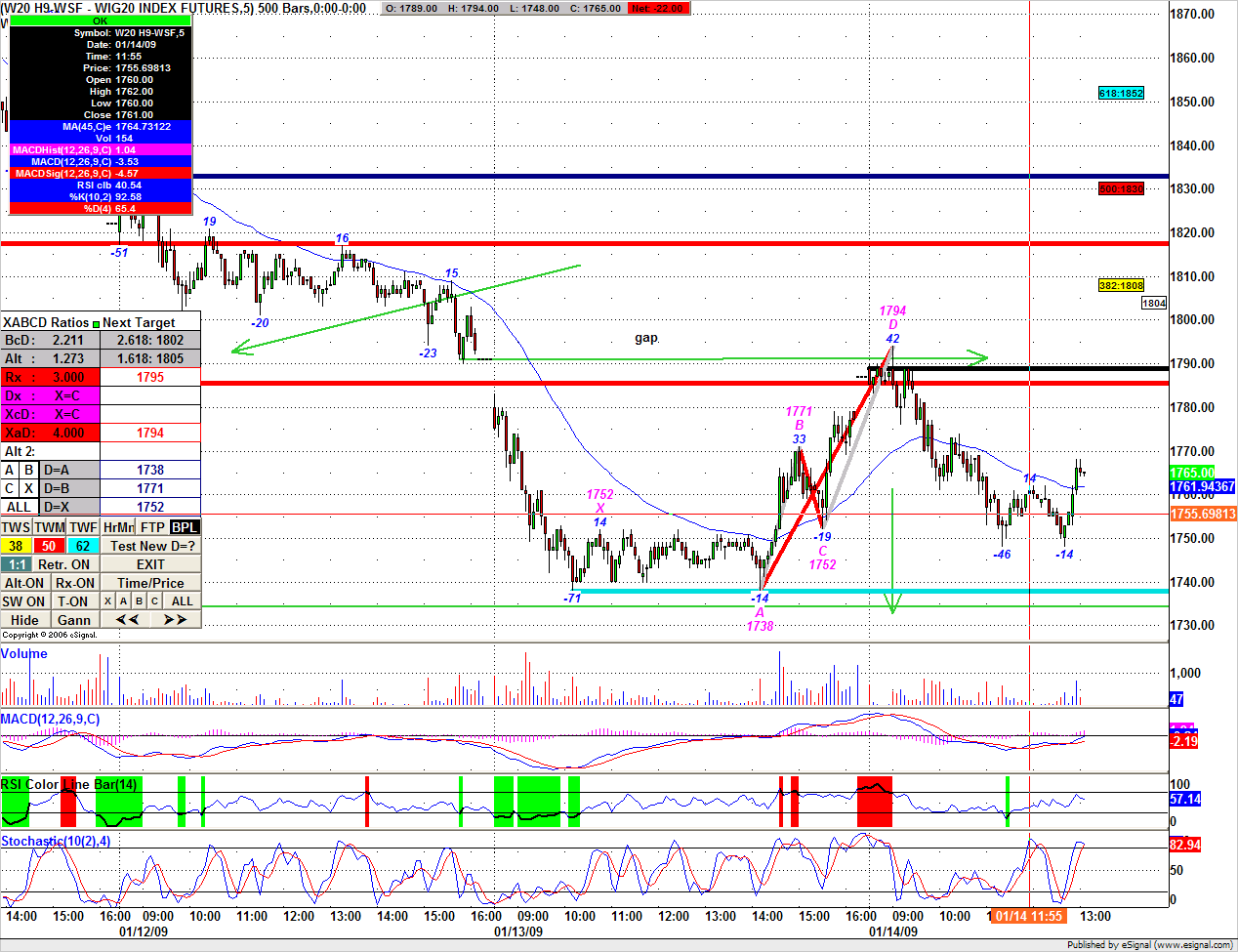This screenshot has height=952, width=1238.
Task: Click the MACD(12,26,9,C) study label
Action: pyautogui.click(x=50, y=719)
